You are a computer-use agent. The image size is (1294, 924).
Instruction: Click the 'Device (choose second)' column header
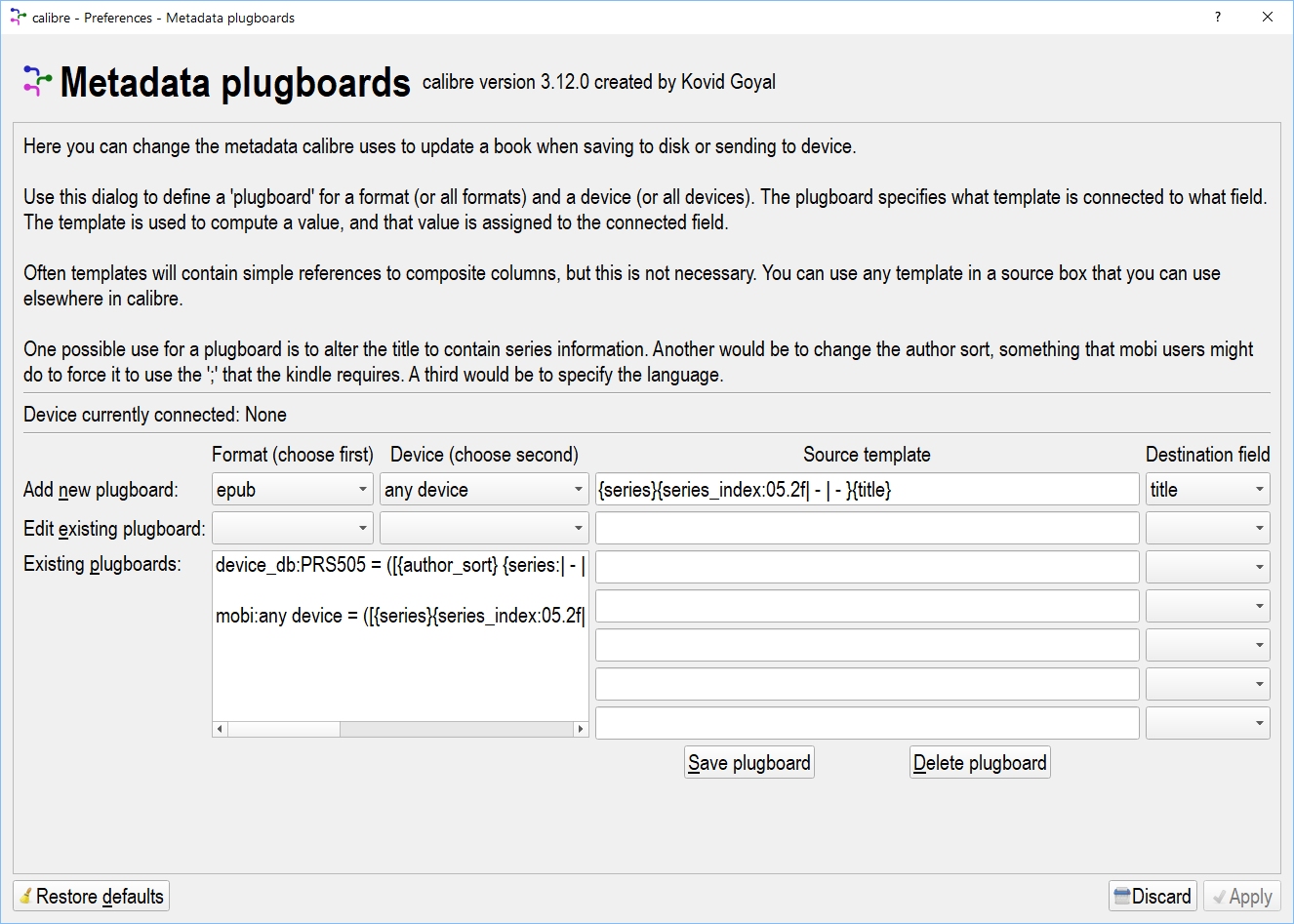point(484,455)
